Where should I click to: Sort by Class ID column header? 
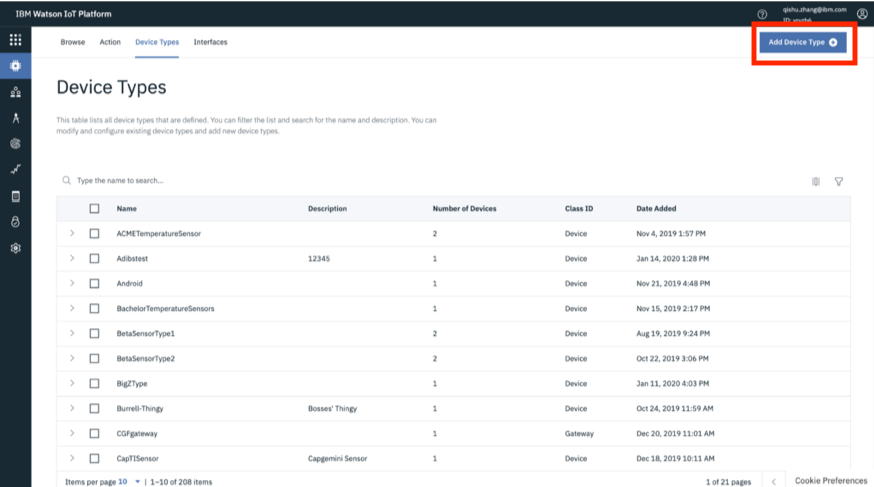(579, 208)
